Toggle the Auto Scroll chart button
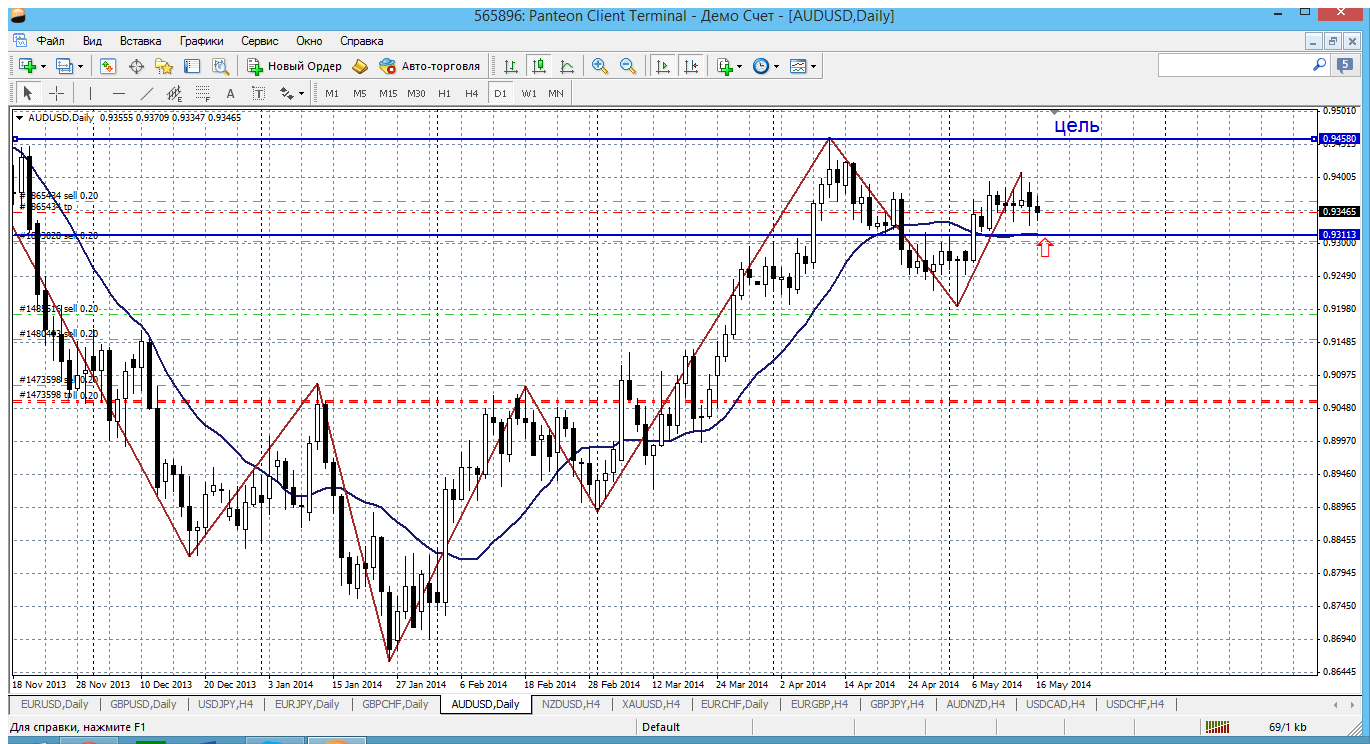Screen dimensions: 1370x744 click(x=662, y=66)
